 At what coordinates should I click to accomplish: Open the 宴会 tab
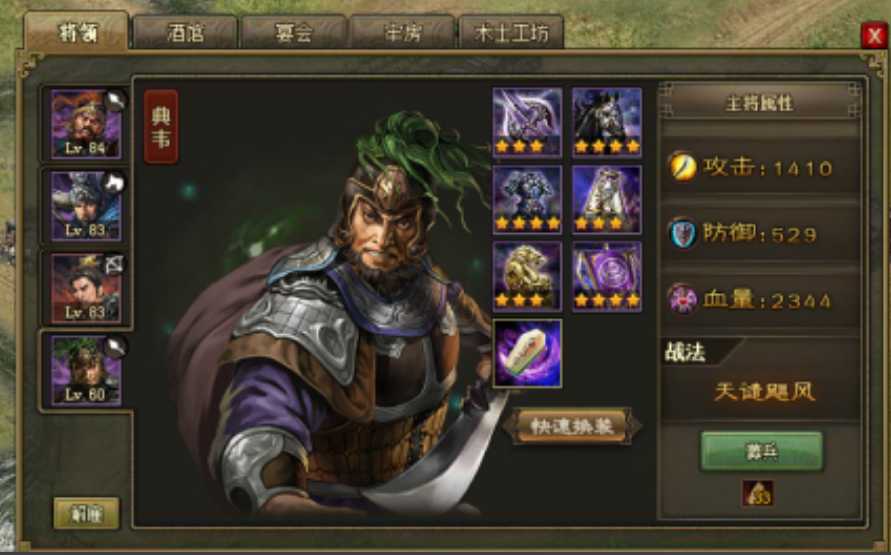coord(294,33)
